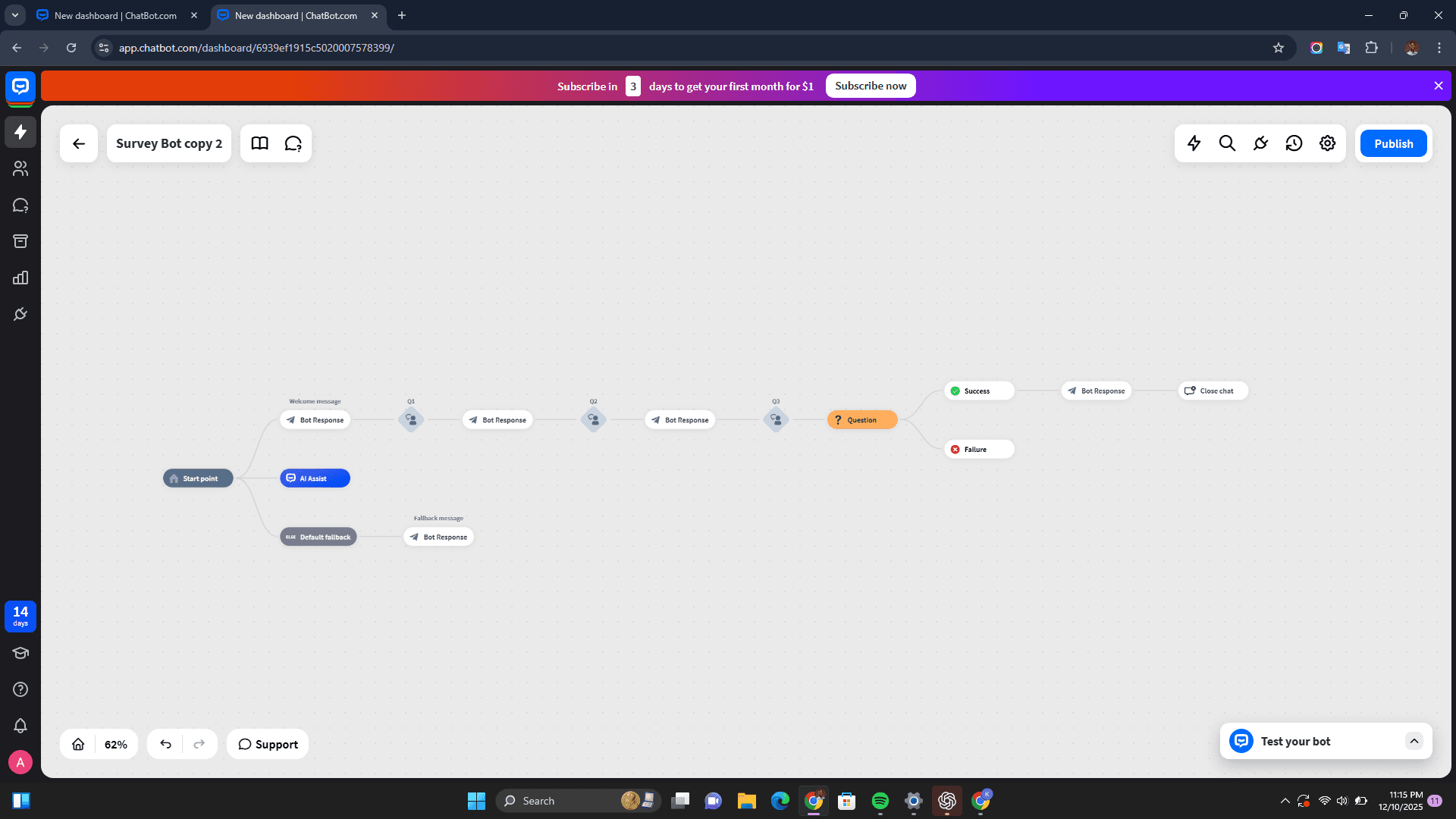Click the undo arrow icon
Viewport: 1456px width, 819px height.
pos(165,744)
